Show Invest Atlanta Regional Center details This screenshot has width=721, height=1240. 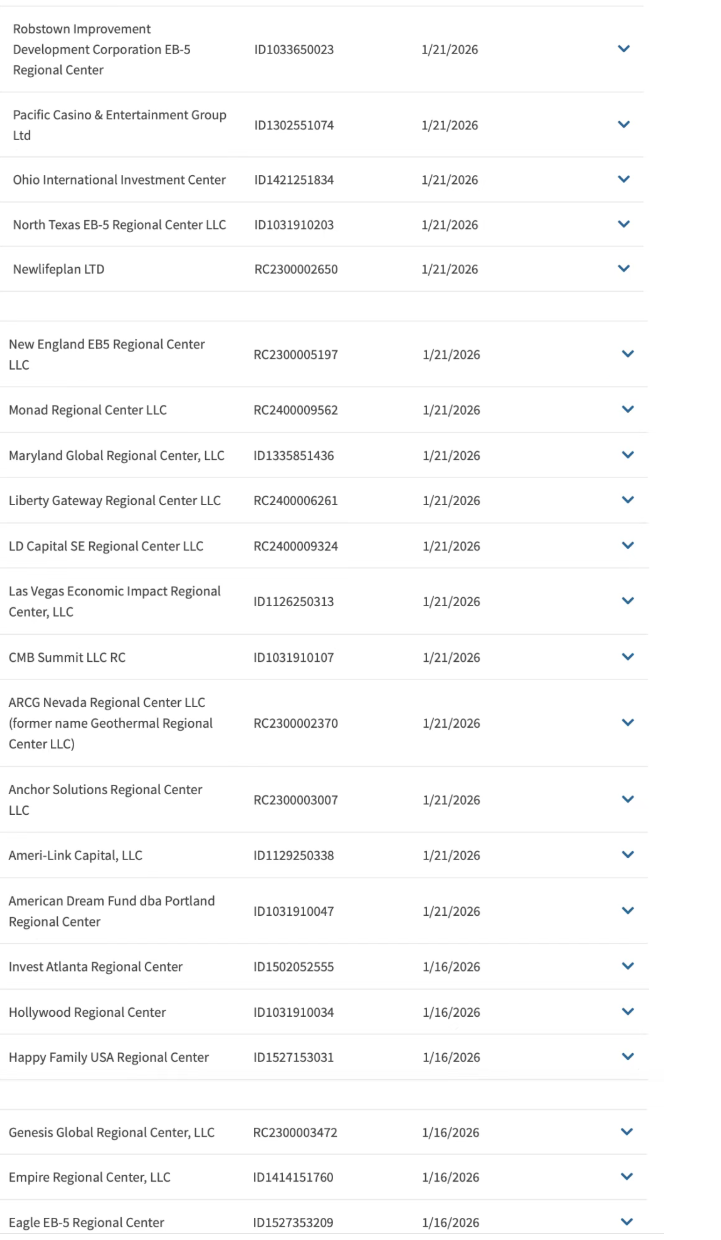tap(628, 967)
